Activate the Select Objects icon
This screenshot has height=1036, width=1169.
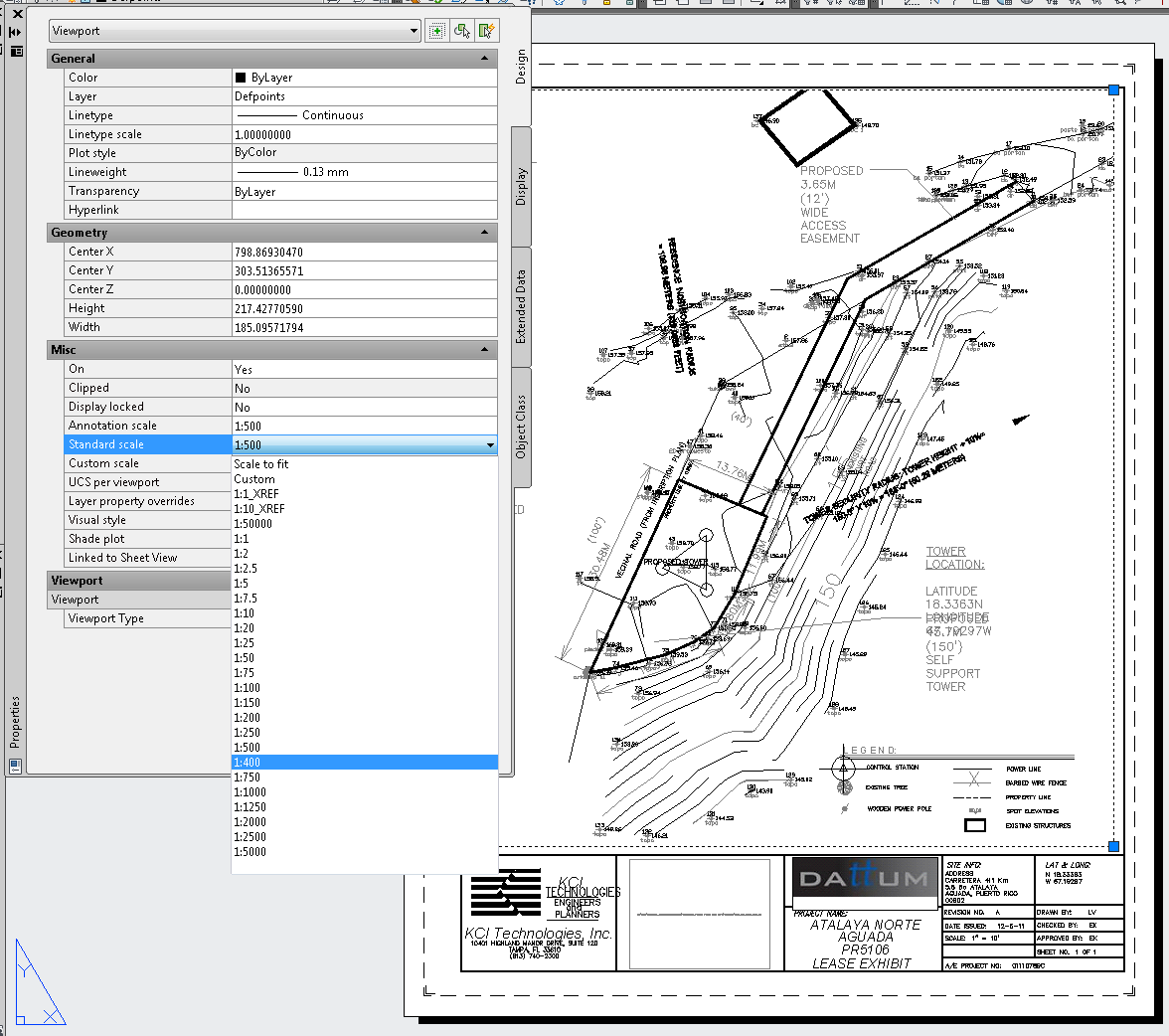click(462, 30)
